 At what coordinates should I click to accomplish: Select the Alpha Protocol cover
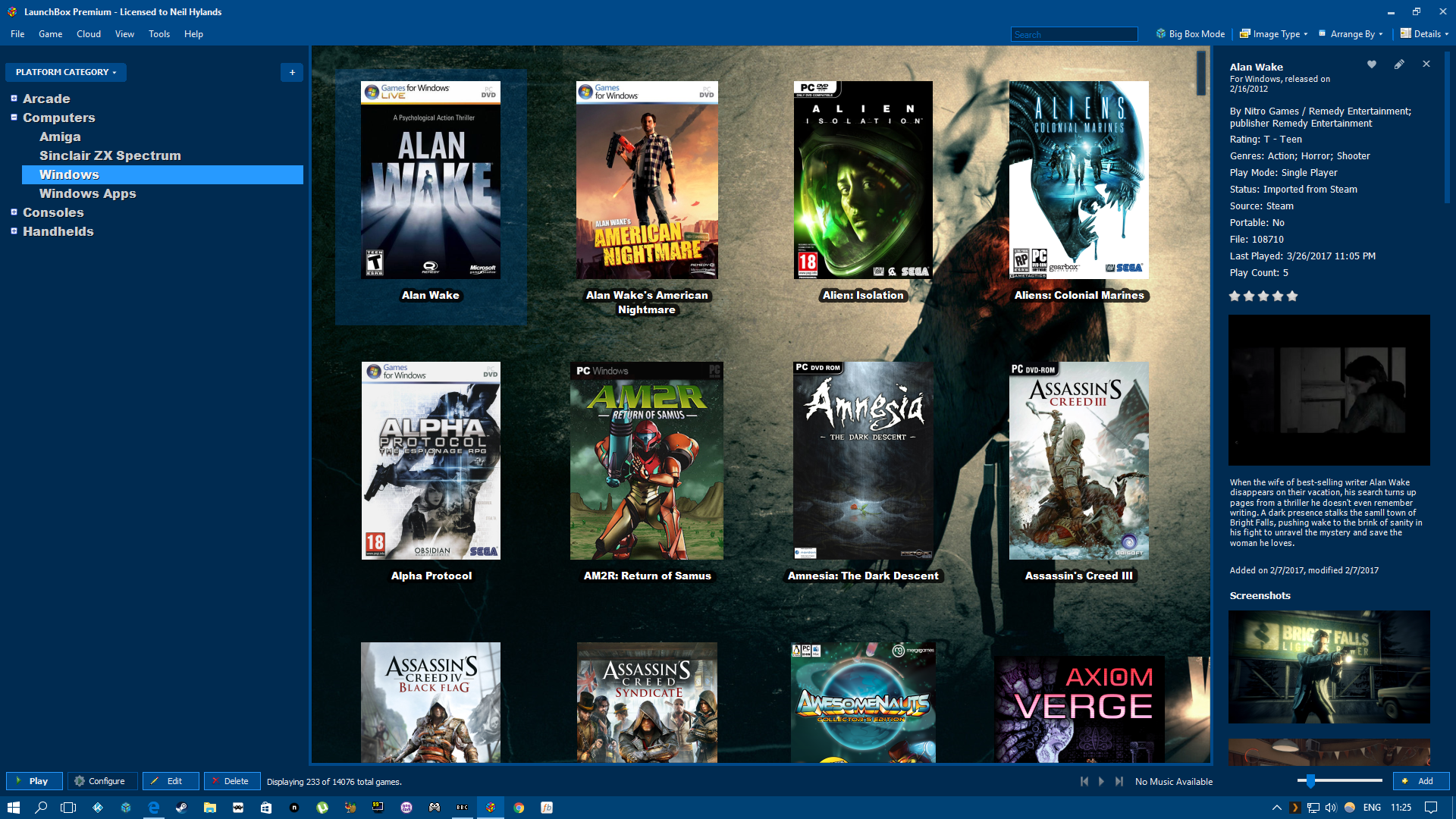[x=431, y=460]
